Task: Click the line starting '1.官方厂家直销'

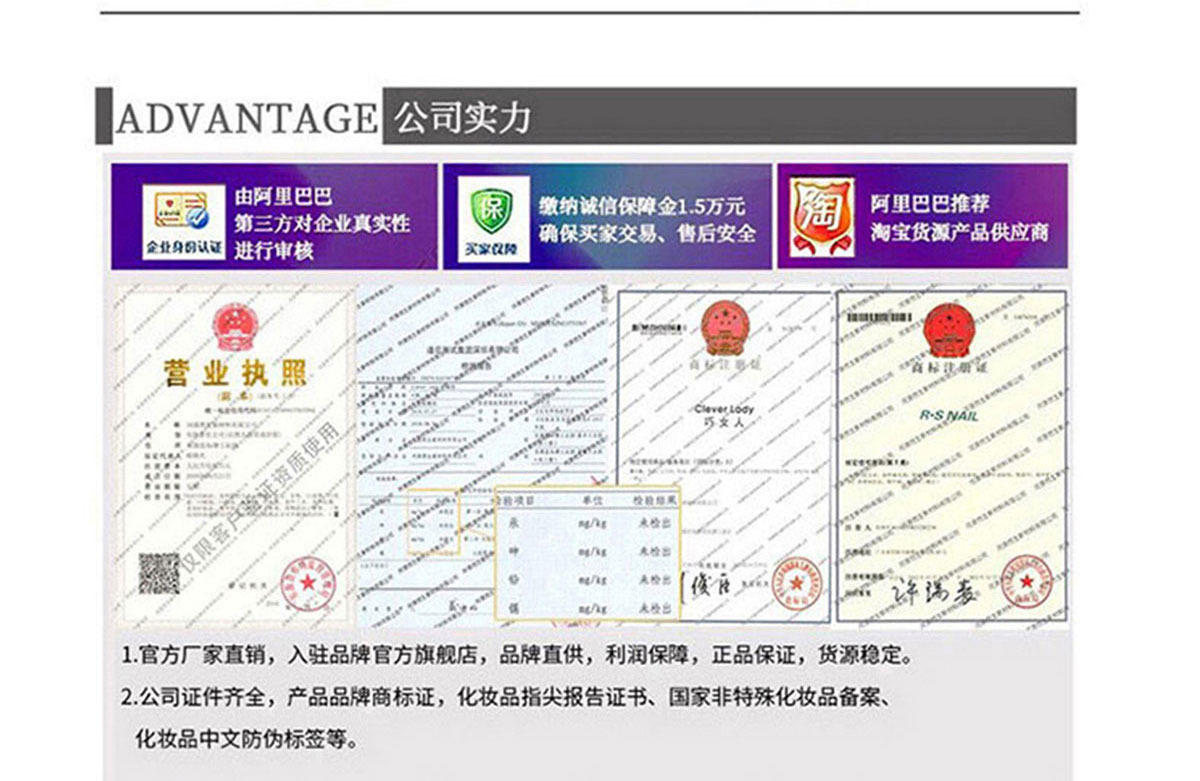Action: 516,657
